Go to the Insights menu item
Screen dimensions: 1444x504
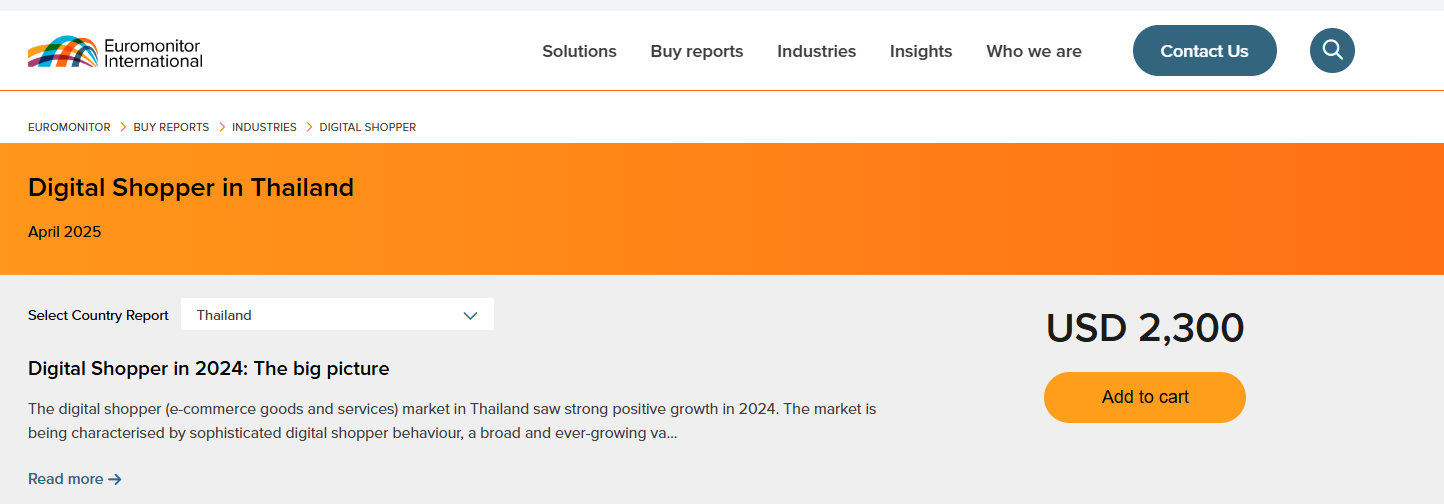pos(921,51)
